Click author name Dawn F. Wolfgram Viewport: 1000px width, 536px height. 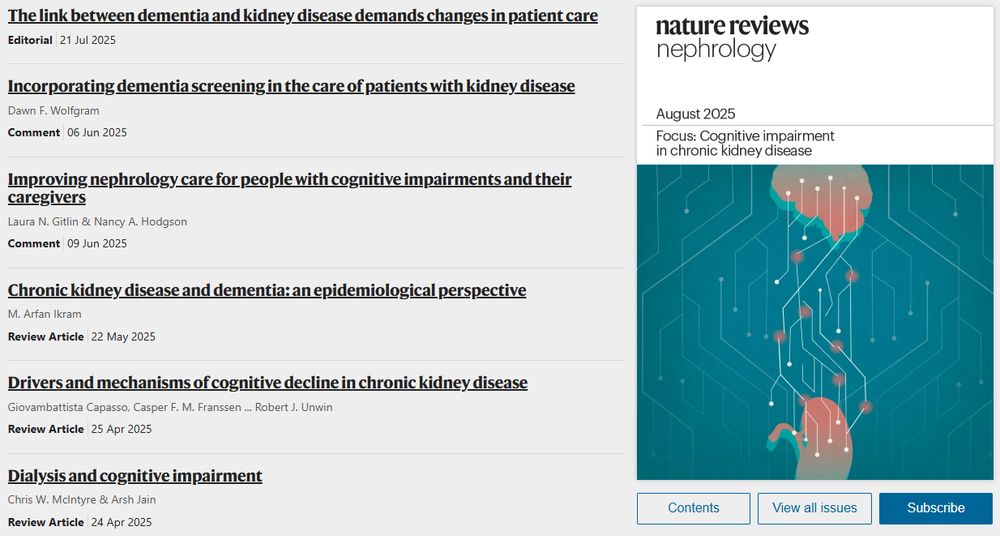54,110
